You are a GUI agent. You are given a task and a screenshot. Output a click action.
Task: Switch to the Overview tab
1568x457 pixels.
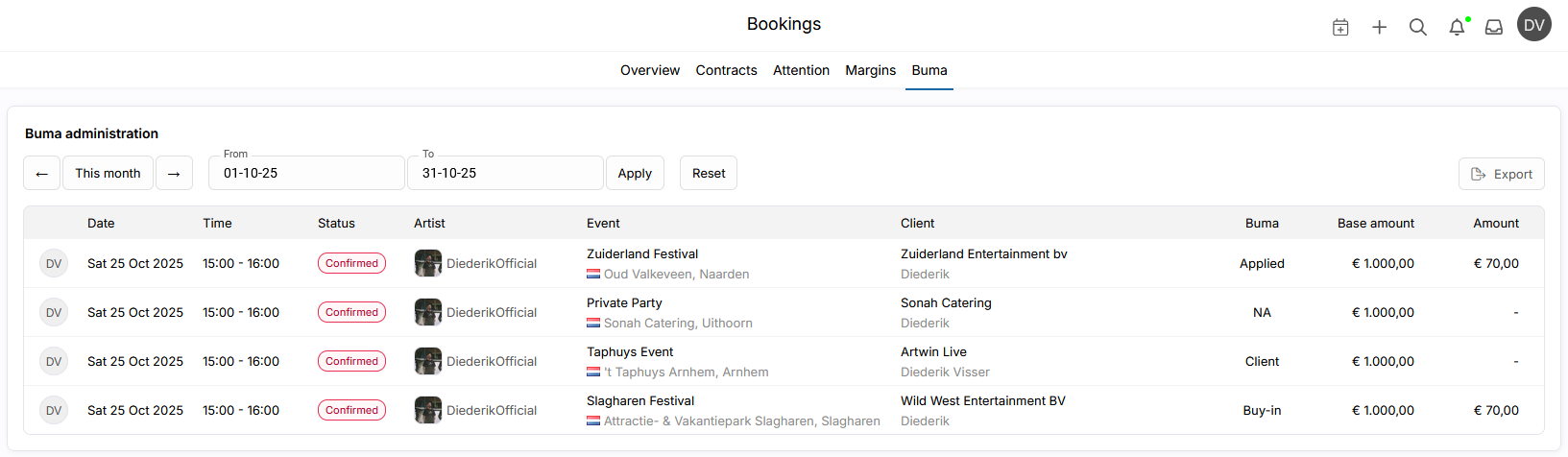649,70
